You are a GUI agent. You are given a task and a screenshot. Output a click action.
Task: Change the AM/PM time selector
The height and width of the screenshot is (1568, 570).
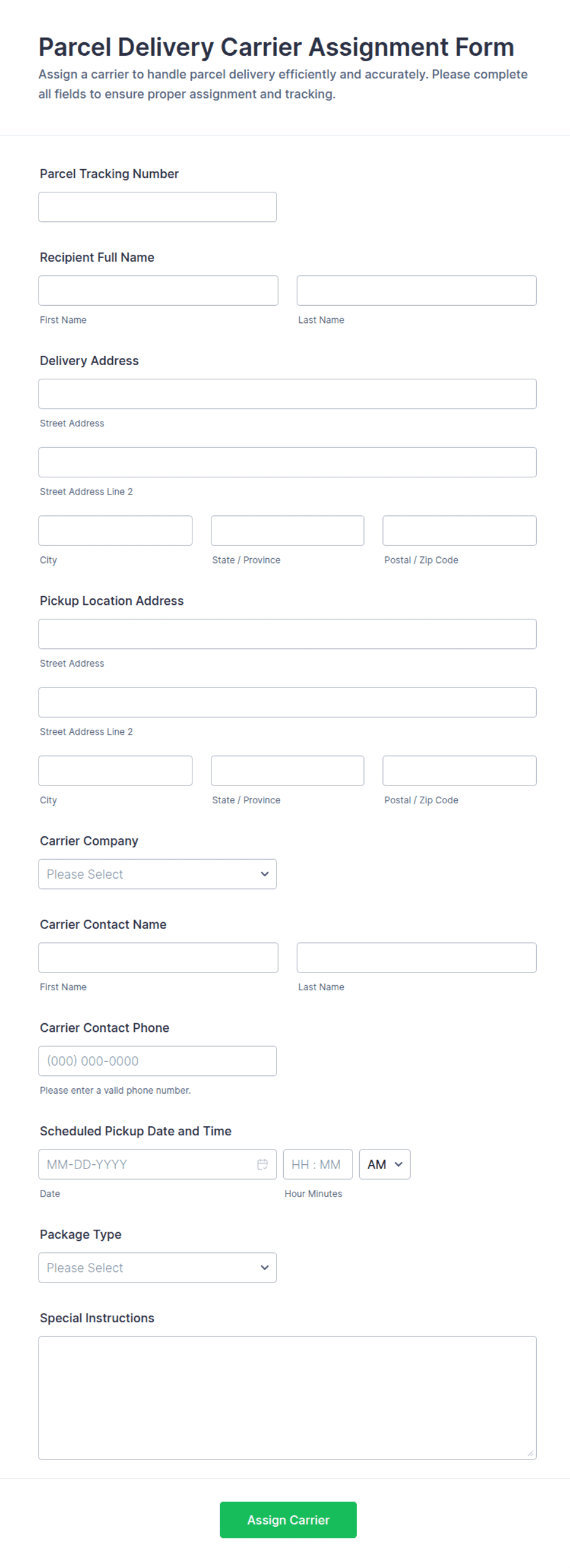tap(384, 1164)
